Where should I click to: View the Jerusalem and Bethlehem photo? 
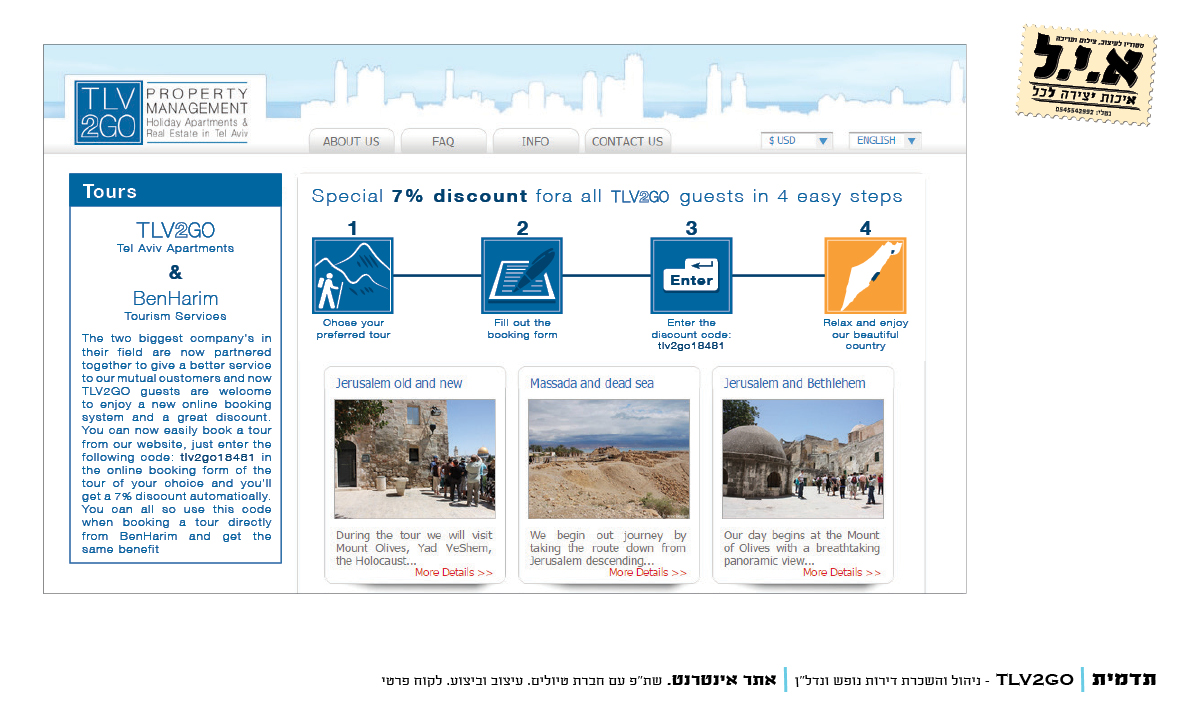(x=803, y=459)
